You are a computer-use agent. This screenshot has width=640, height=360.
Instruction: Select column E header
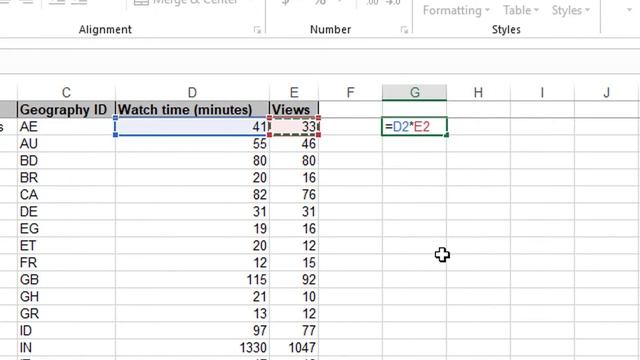click(x=294, y=93)
